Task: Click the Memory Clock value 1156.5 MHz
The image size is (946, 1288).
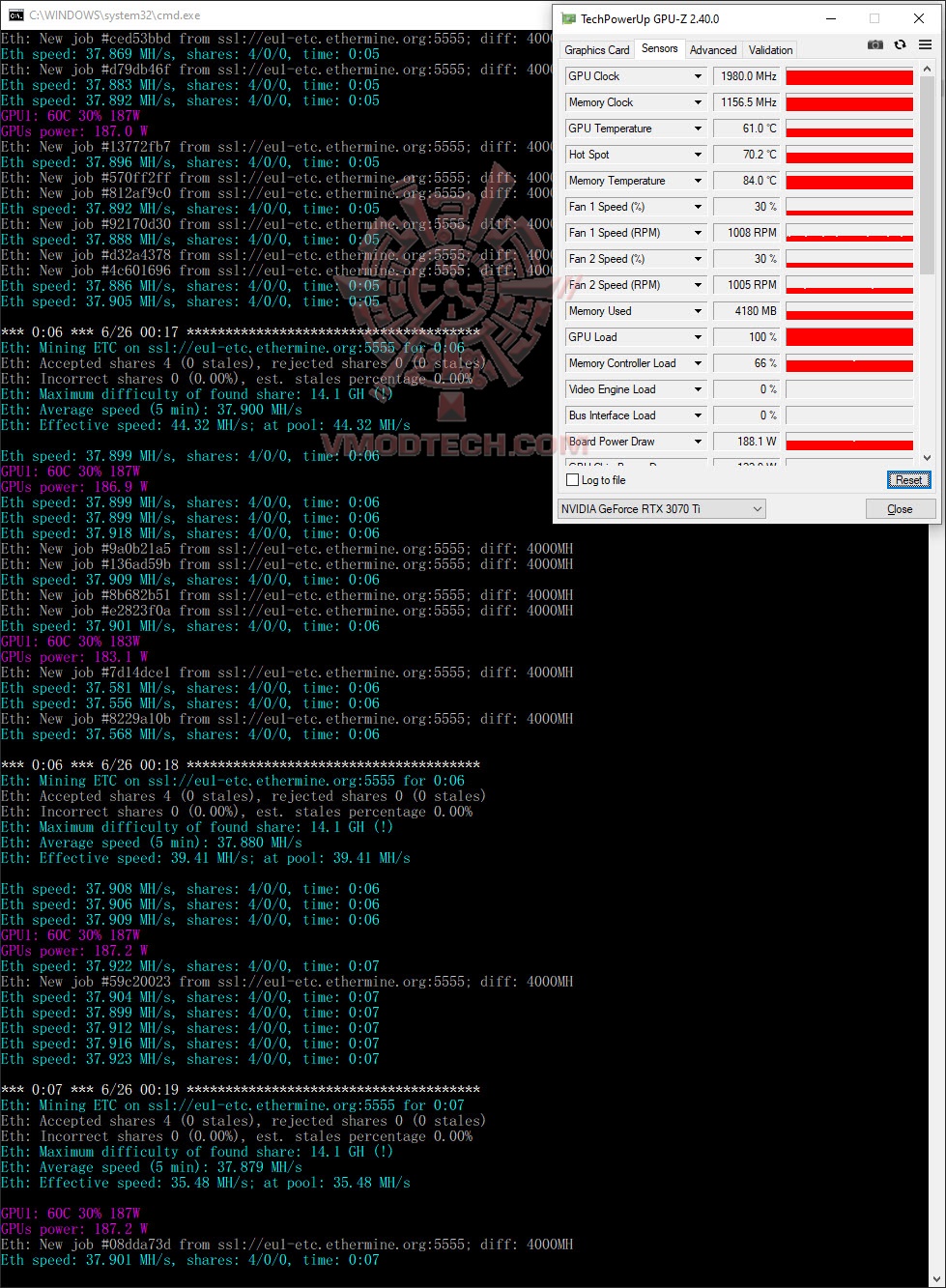Action: tap(748, 102)
